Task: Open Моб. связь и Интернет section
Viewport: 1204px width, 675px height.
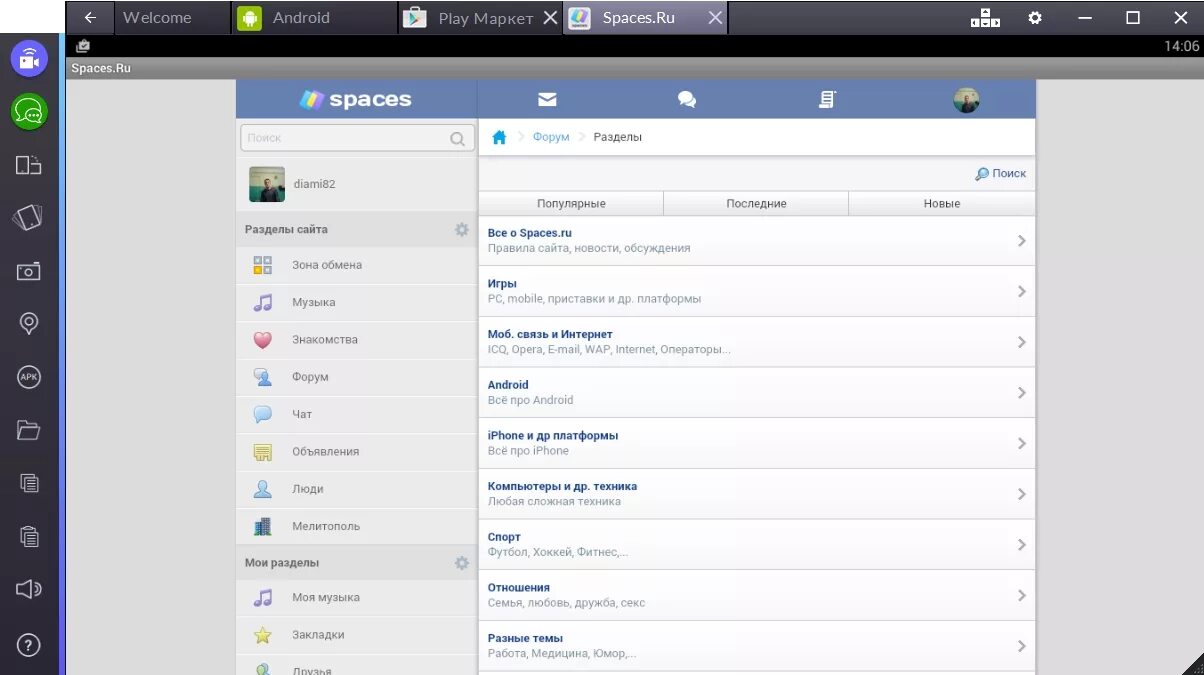Action: click(757, 342)
